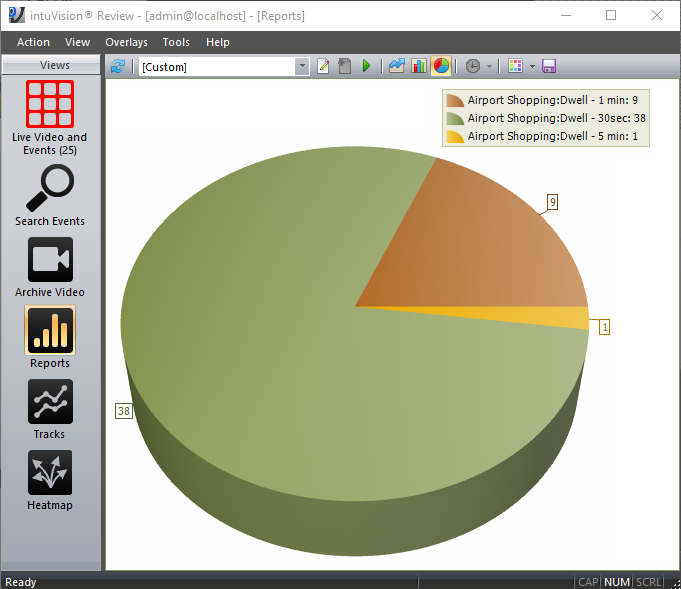Open the [Custom] report dropdown
Screen dimensions: 681x589
tap(302, 66)
